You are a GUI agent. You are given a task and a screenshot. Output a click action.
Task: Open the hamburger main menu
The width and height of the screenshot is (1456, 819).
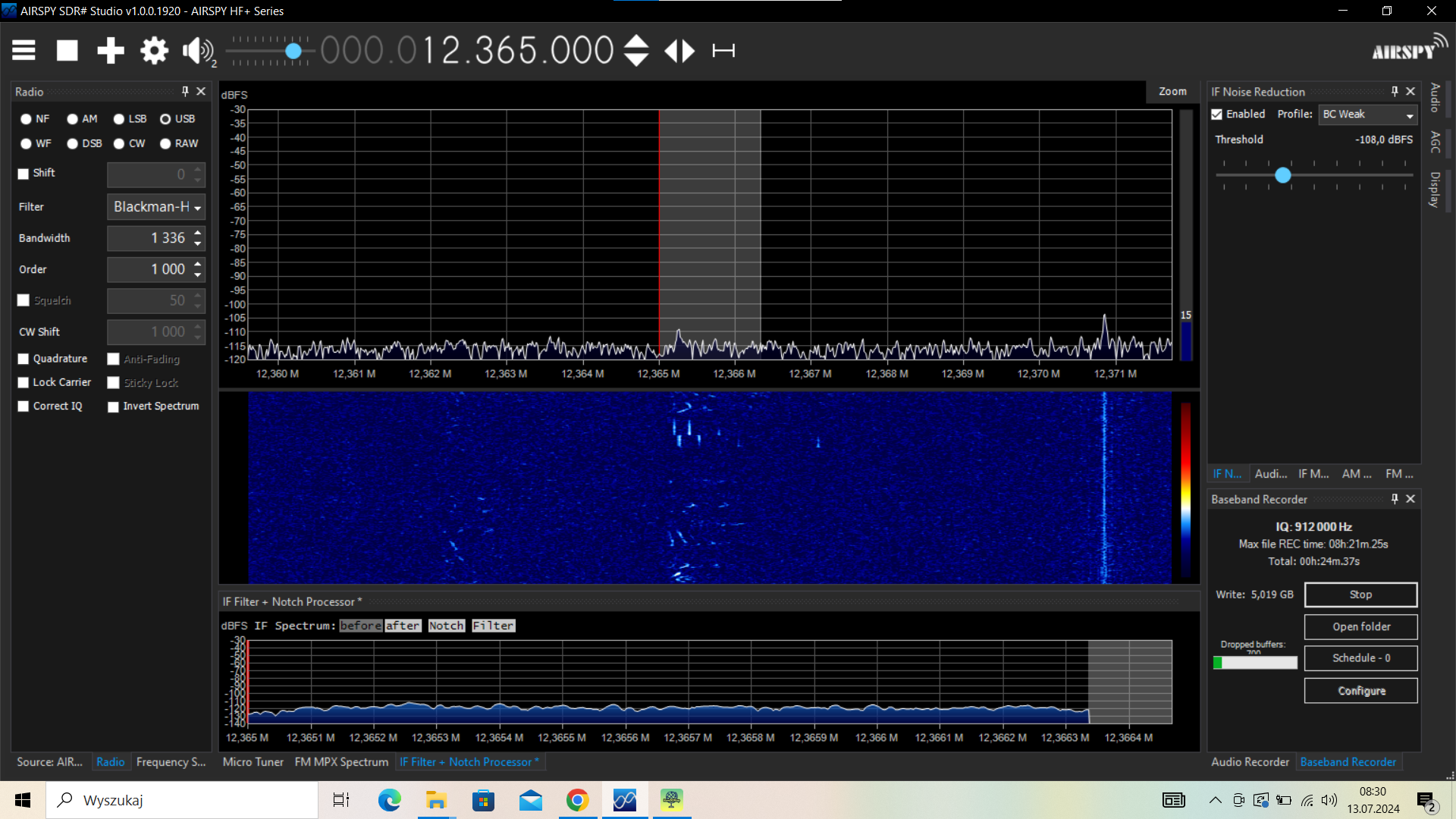[24, 51]
